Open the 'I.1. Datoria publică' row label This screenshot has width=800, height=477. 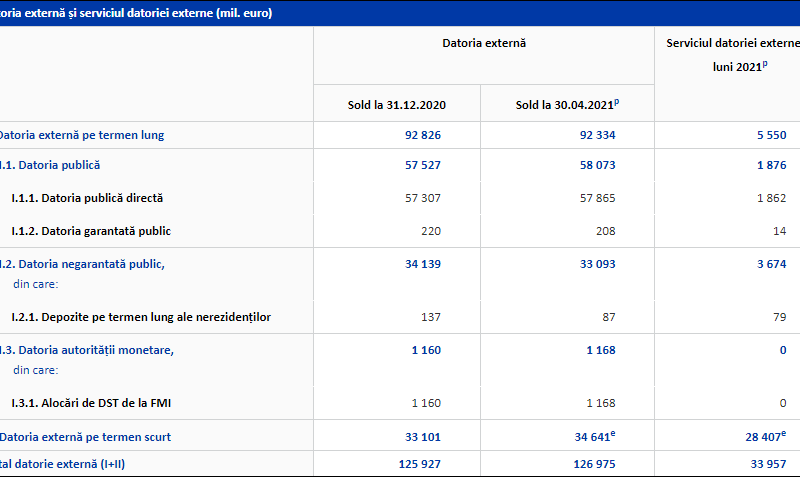(50, 164)
